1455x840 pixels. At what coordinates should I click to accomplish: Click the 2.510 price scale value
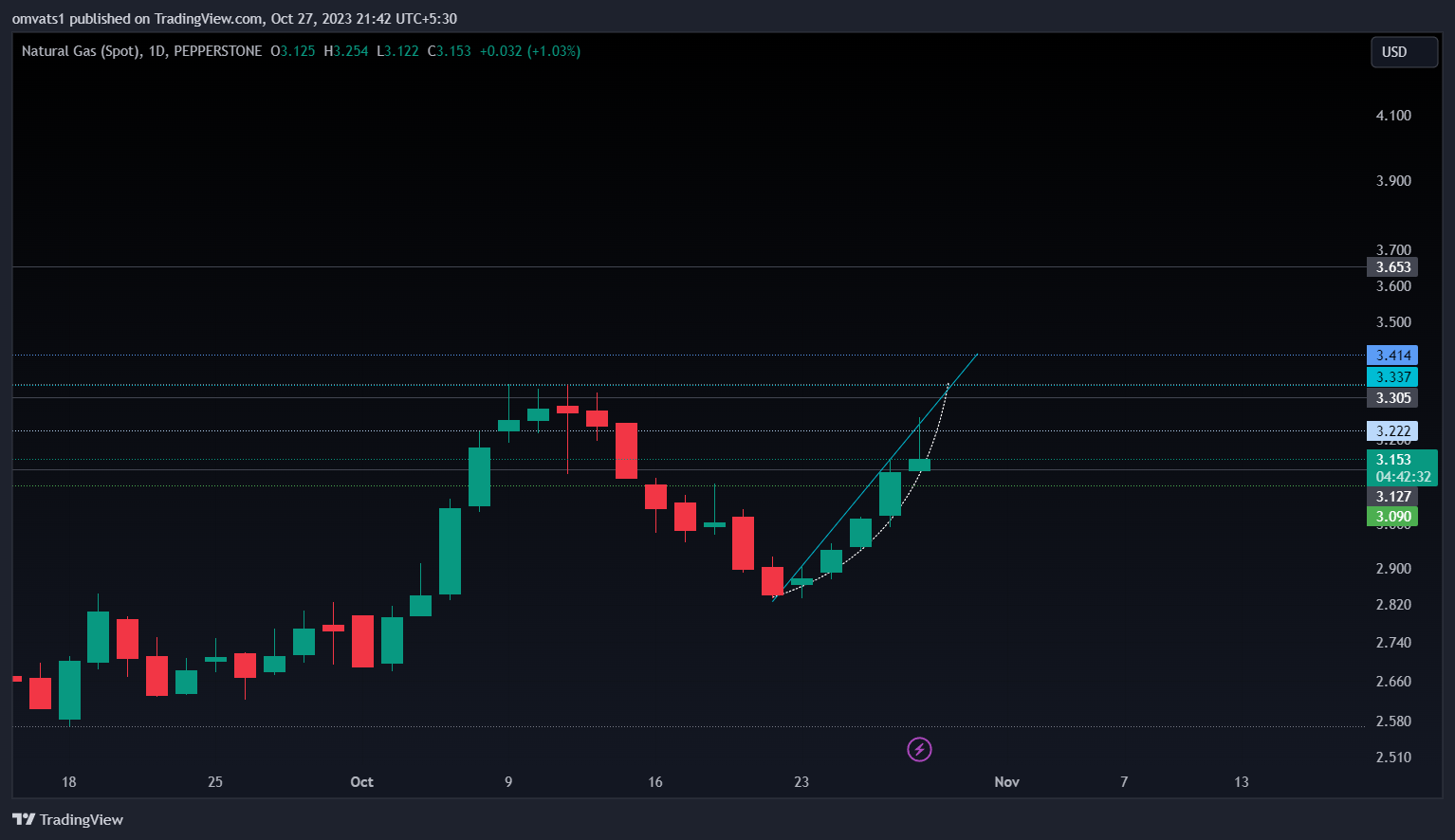click(1393, 758)
